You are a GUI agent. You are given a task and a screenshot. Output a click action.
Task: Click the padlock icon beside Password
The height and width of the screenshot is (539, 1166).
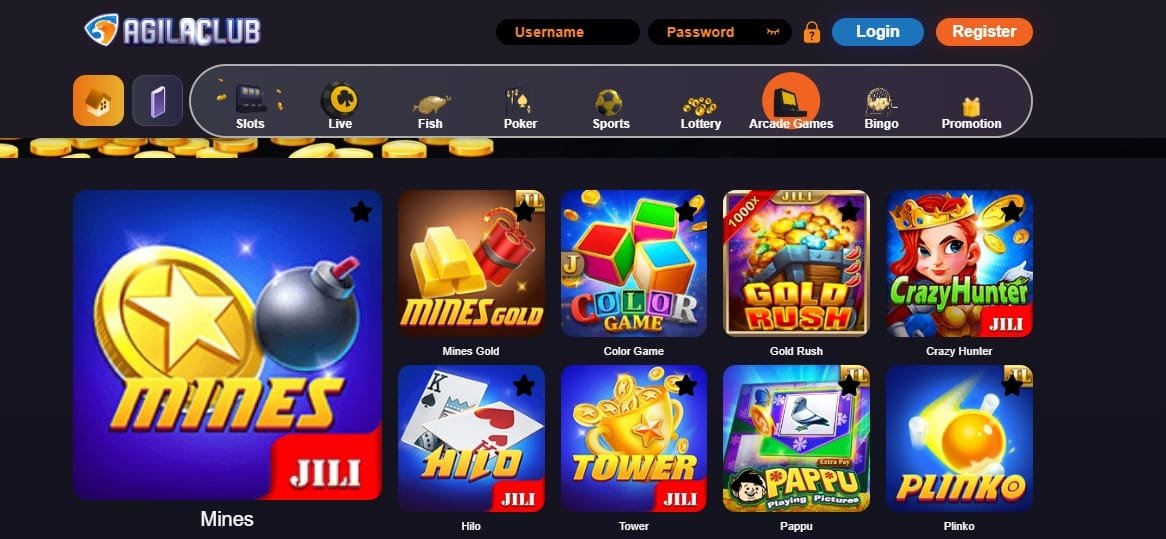(811, 32)
